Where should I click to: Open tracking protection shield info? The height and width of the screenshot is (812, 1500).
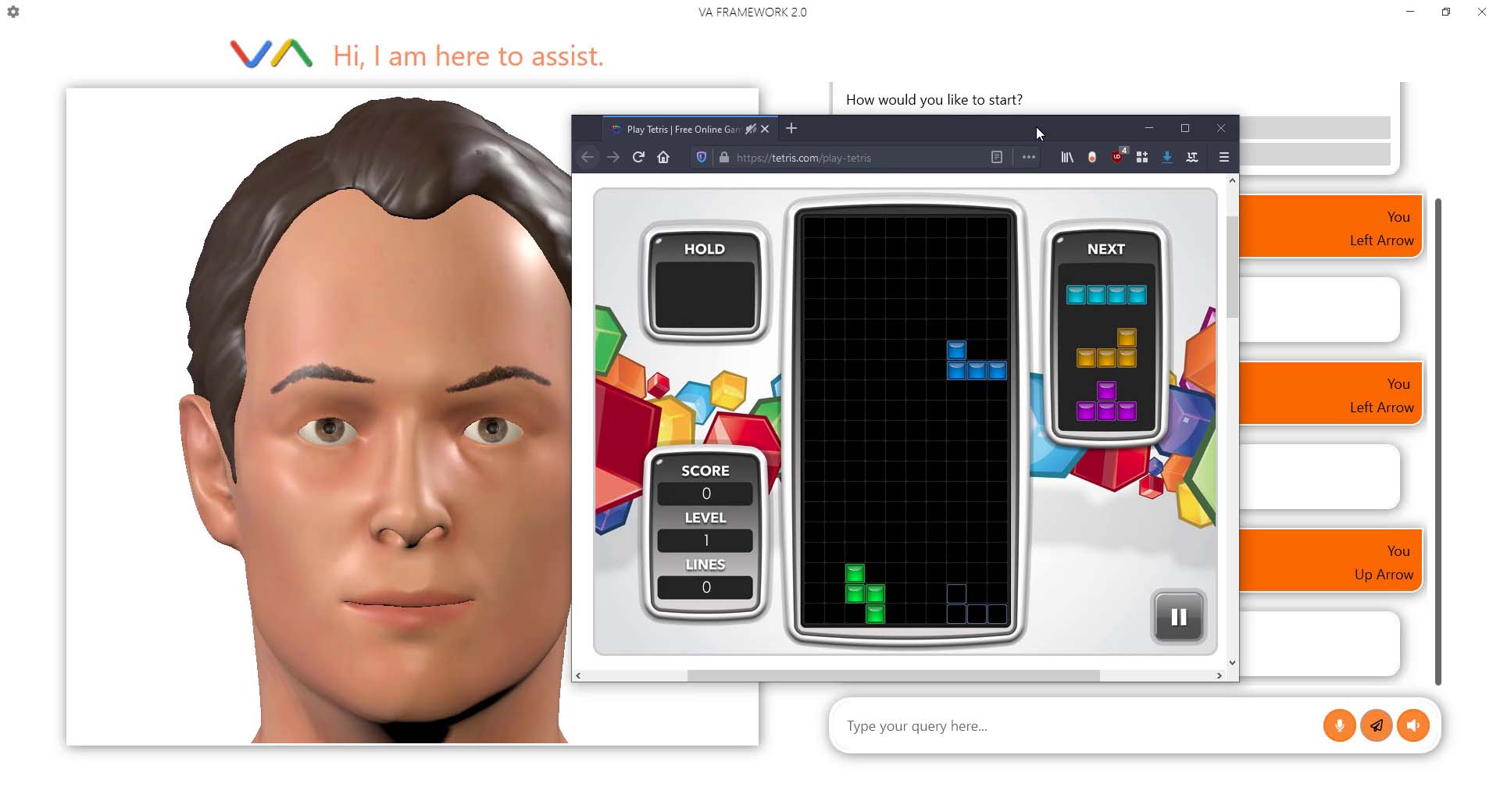[x=702, y=157]
